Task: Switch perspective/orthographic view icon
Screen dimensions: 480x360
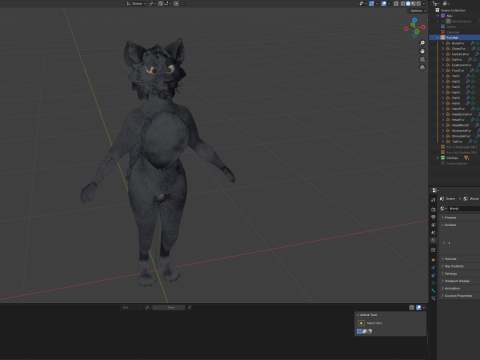Action: click(x=422, y=67)
